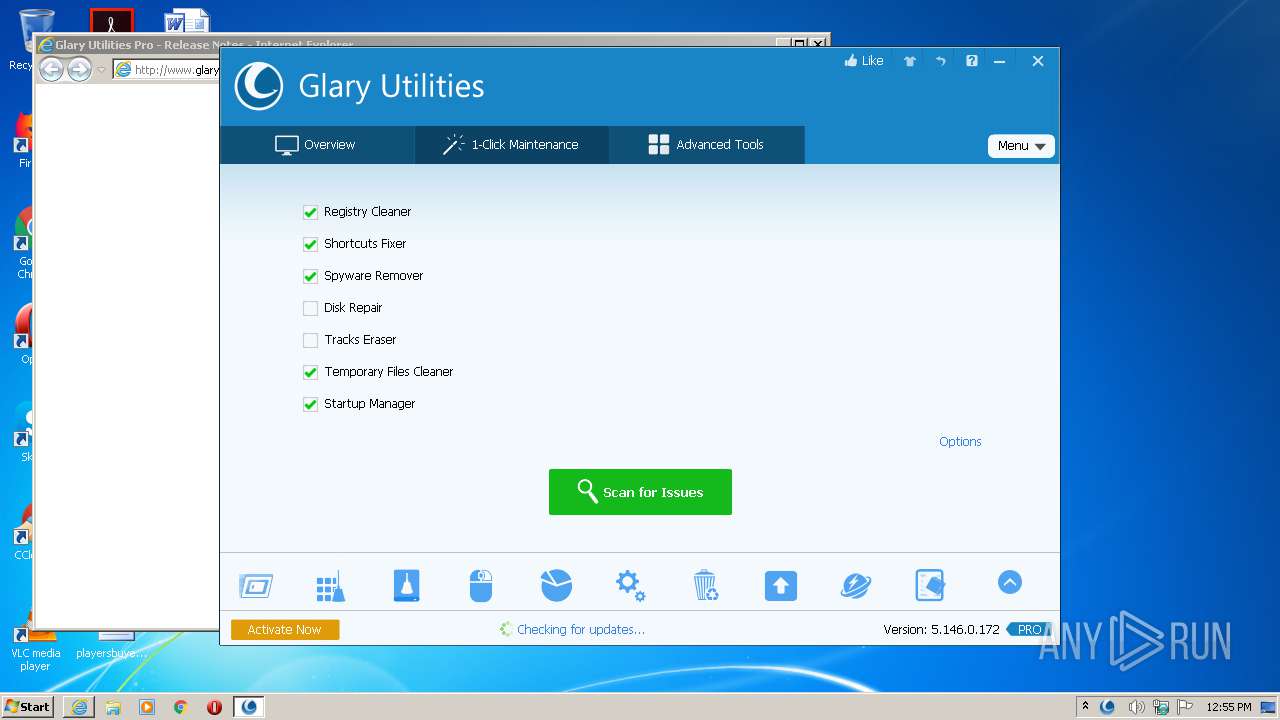1280x720 pixels.
Task: Toggle the Registry Cleaner checkbox
Action: (x=310, y=212)
